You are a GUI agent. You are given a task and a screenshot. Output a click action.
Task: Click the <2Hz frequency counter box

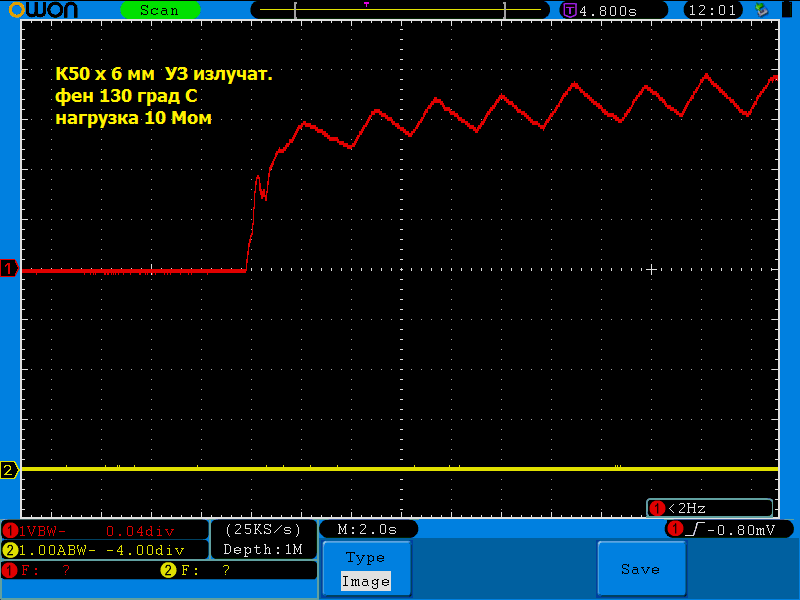pos(710,507)
